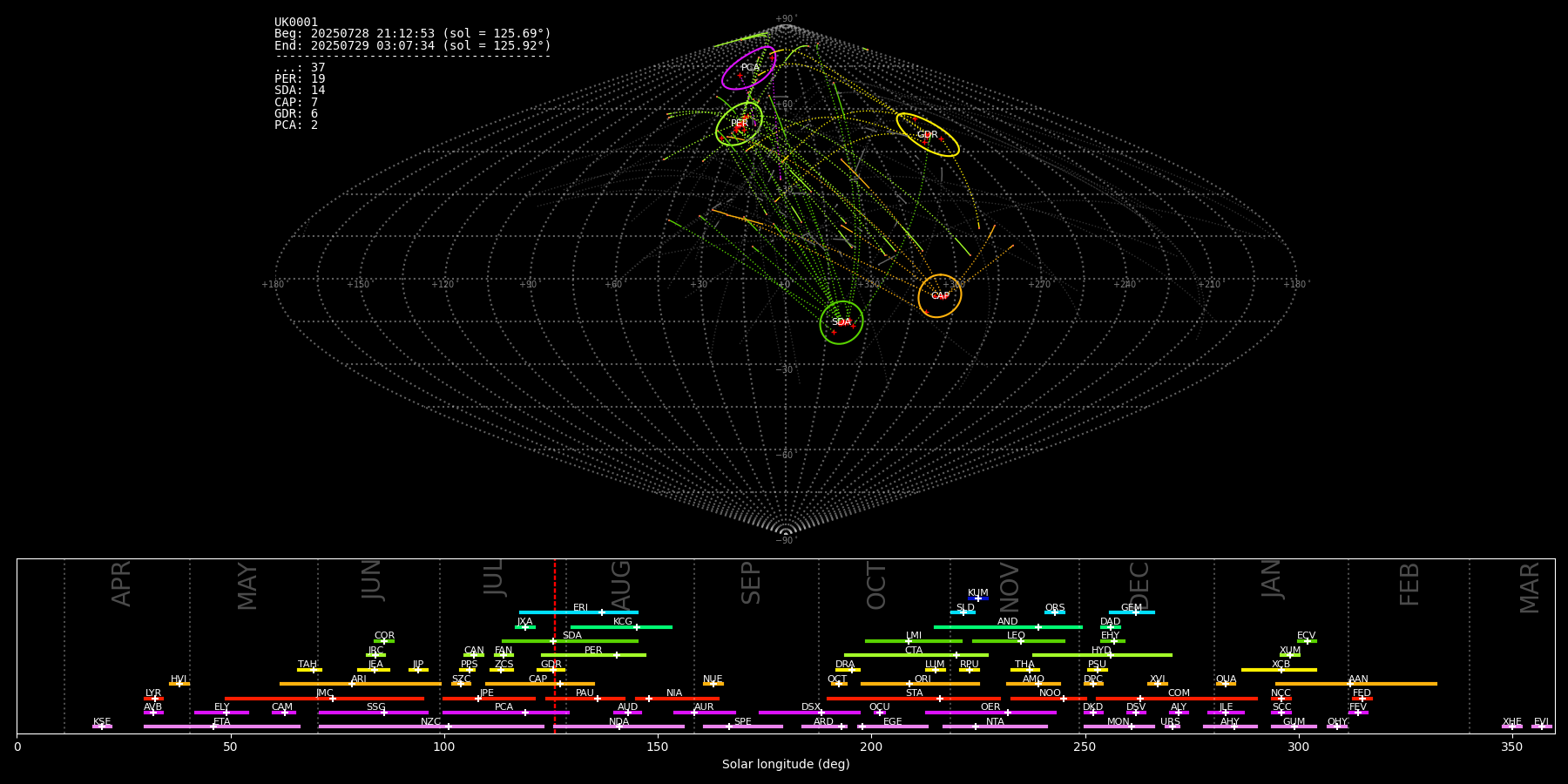Click the KSE shower label on timeline
1568x784 pixels.
click(x=102, y=722)
